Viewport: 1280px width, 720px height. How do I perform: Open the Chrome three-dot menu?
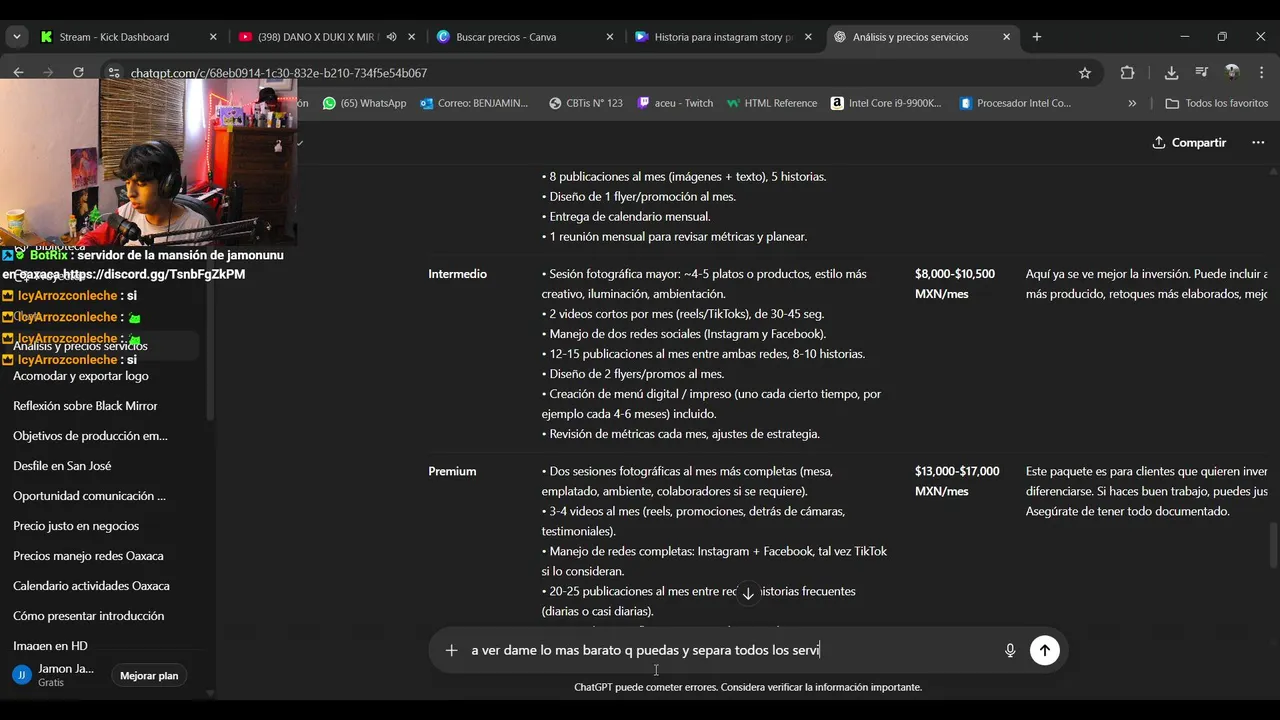[x=1262, y=73]
